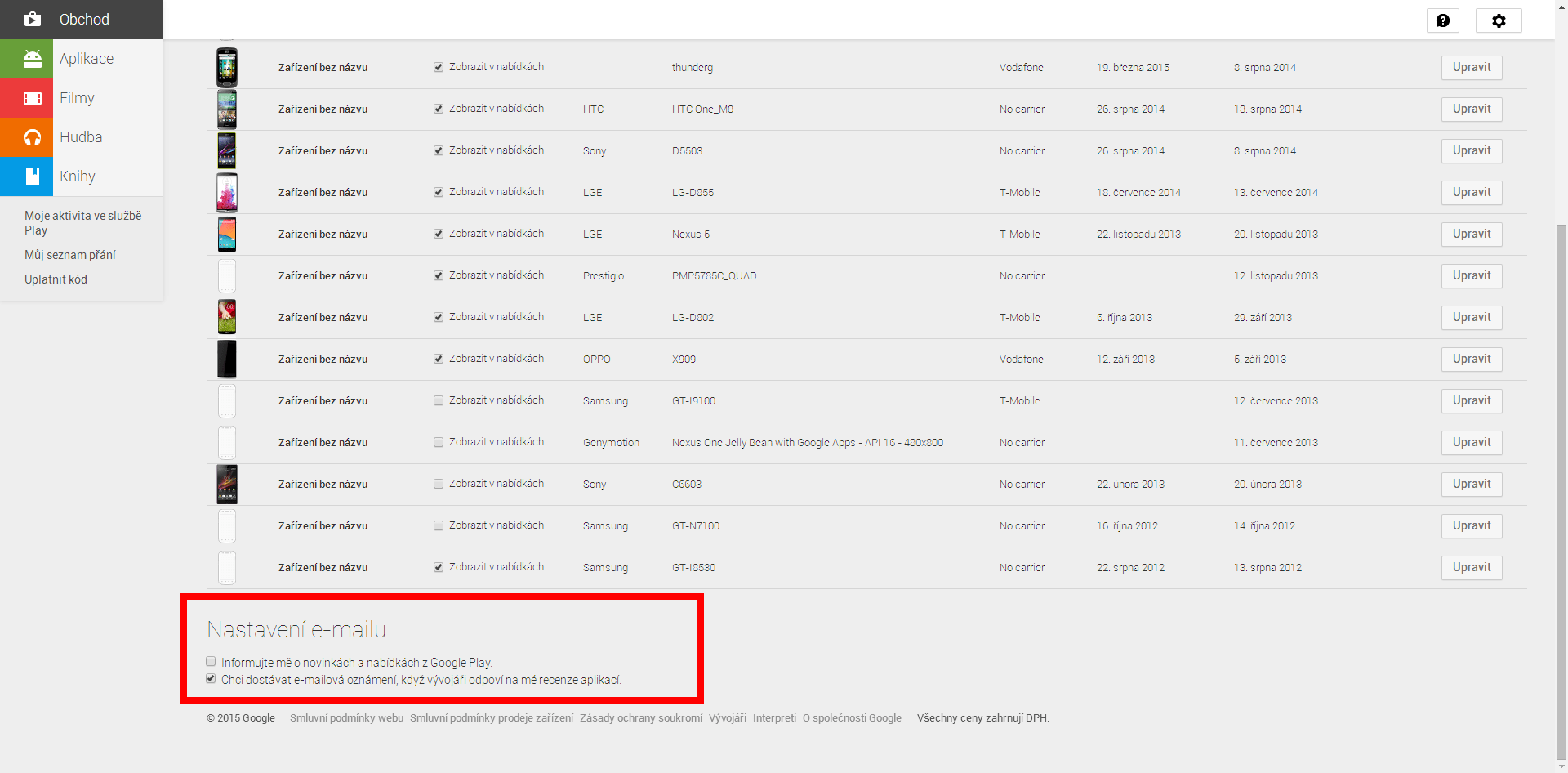Toggle show in menus for HTC One_M8
This screenshot has width=1568, height=773.
[x=439, y=109]
